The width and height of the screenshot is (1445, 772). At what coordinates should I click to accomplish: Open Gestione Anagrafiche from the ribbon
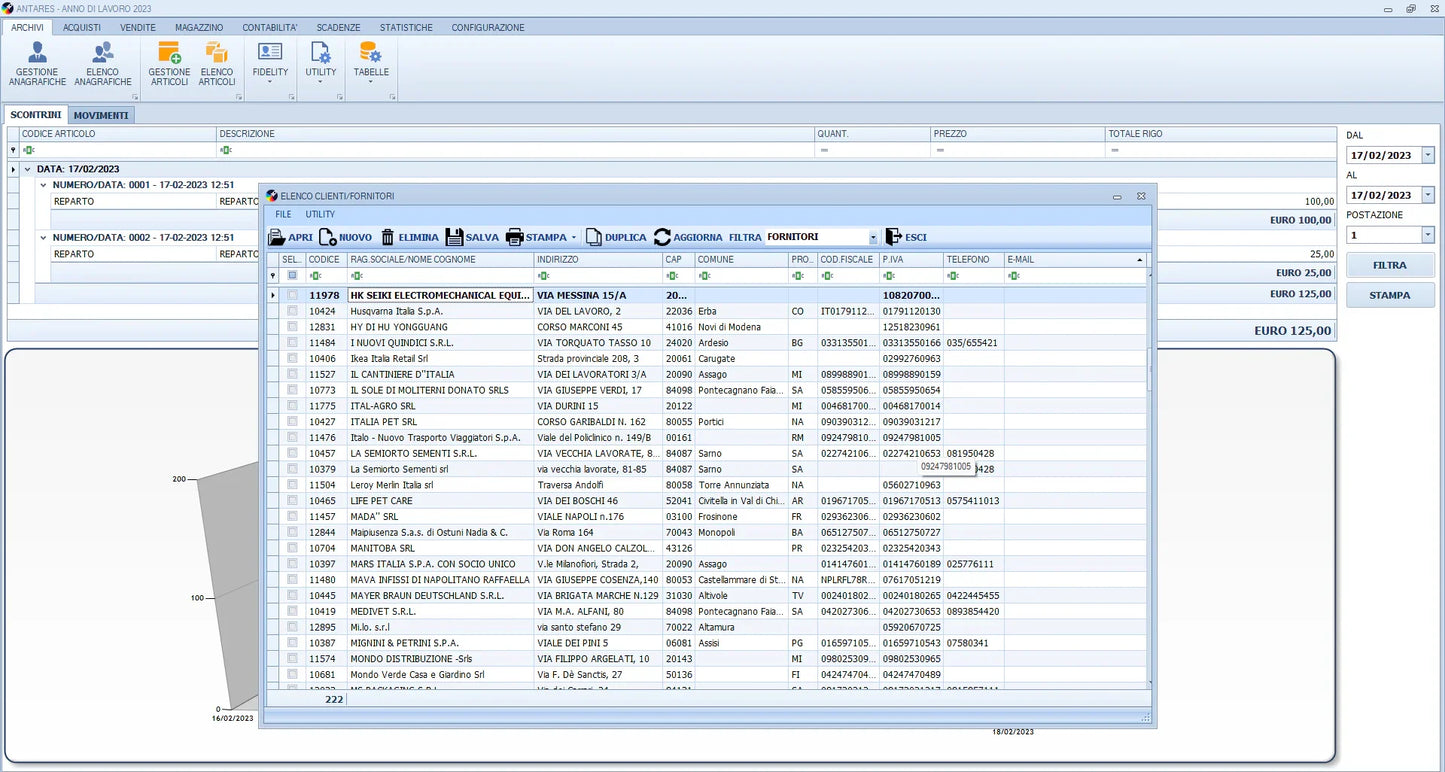coord(37,65)
